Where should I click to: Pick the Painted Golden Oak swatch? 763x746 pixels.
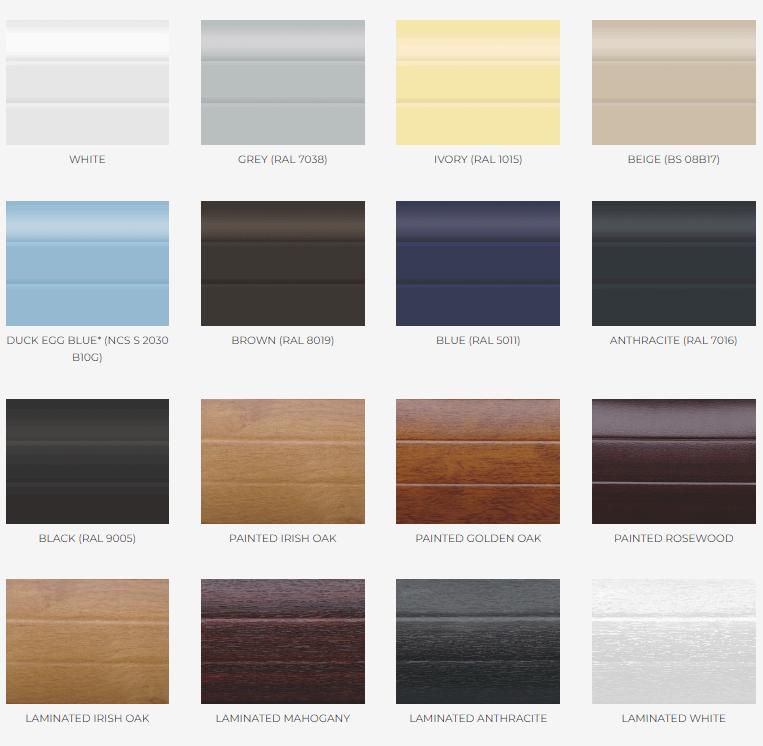coord(478,461)
